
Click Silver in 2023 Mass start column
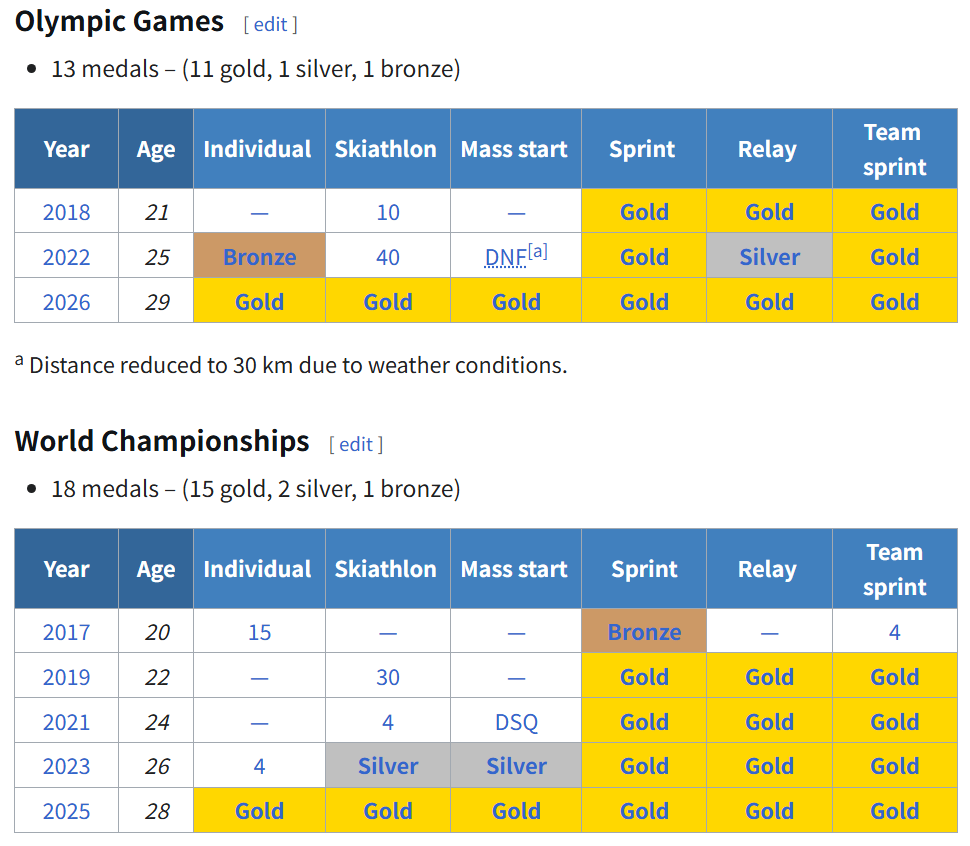(516, 766)
